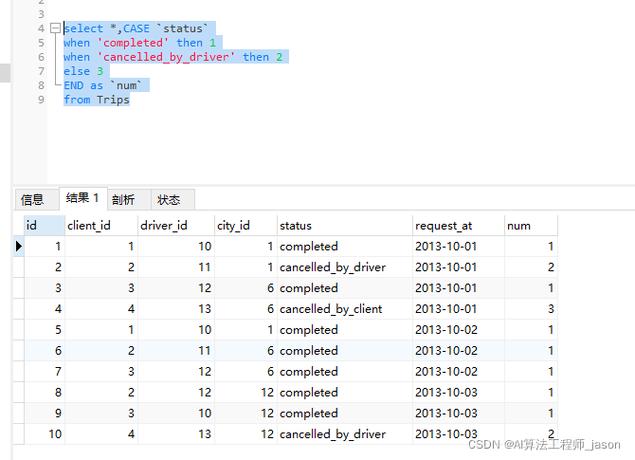Switch to the 结果 1 tab
Screen dimensions: 635x460
click(83, 198)
